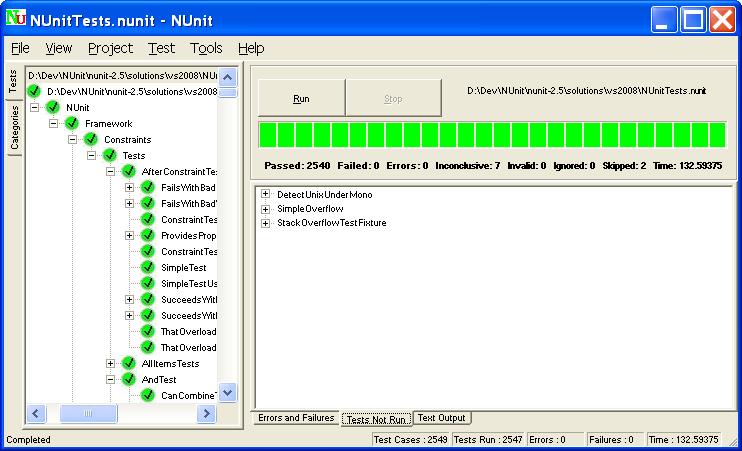Expand StackOverflowTestFixture entry
The width and height of the screenshot is (742, 451).
tap(265, 223)
